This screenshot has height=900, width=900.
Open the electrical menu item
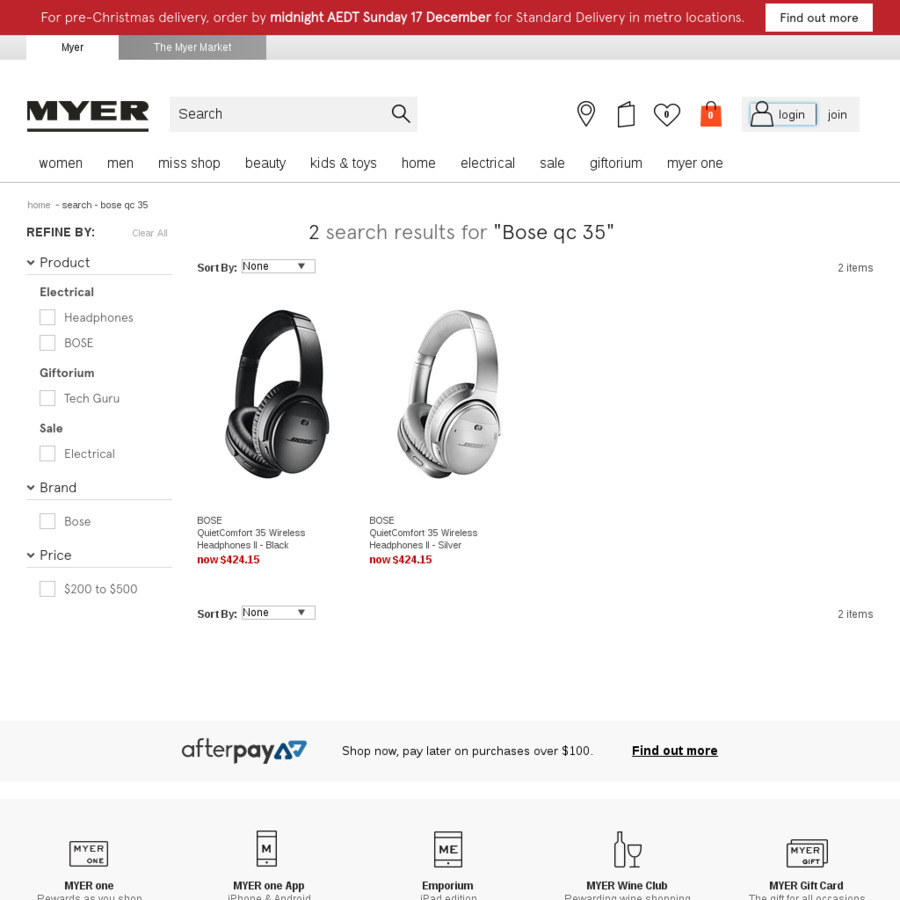tap(487, 163)
